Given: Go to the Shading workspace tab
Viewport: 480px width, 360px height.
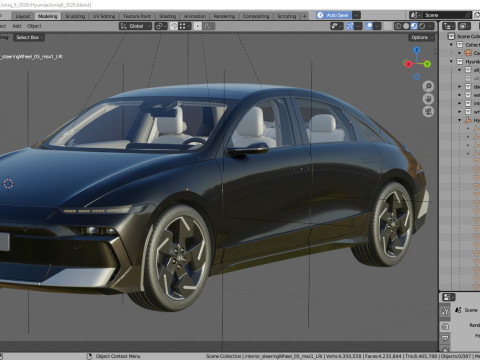Looking at the screenshot, I should pos(167,16).
